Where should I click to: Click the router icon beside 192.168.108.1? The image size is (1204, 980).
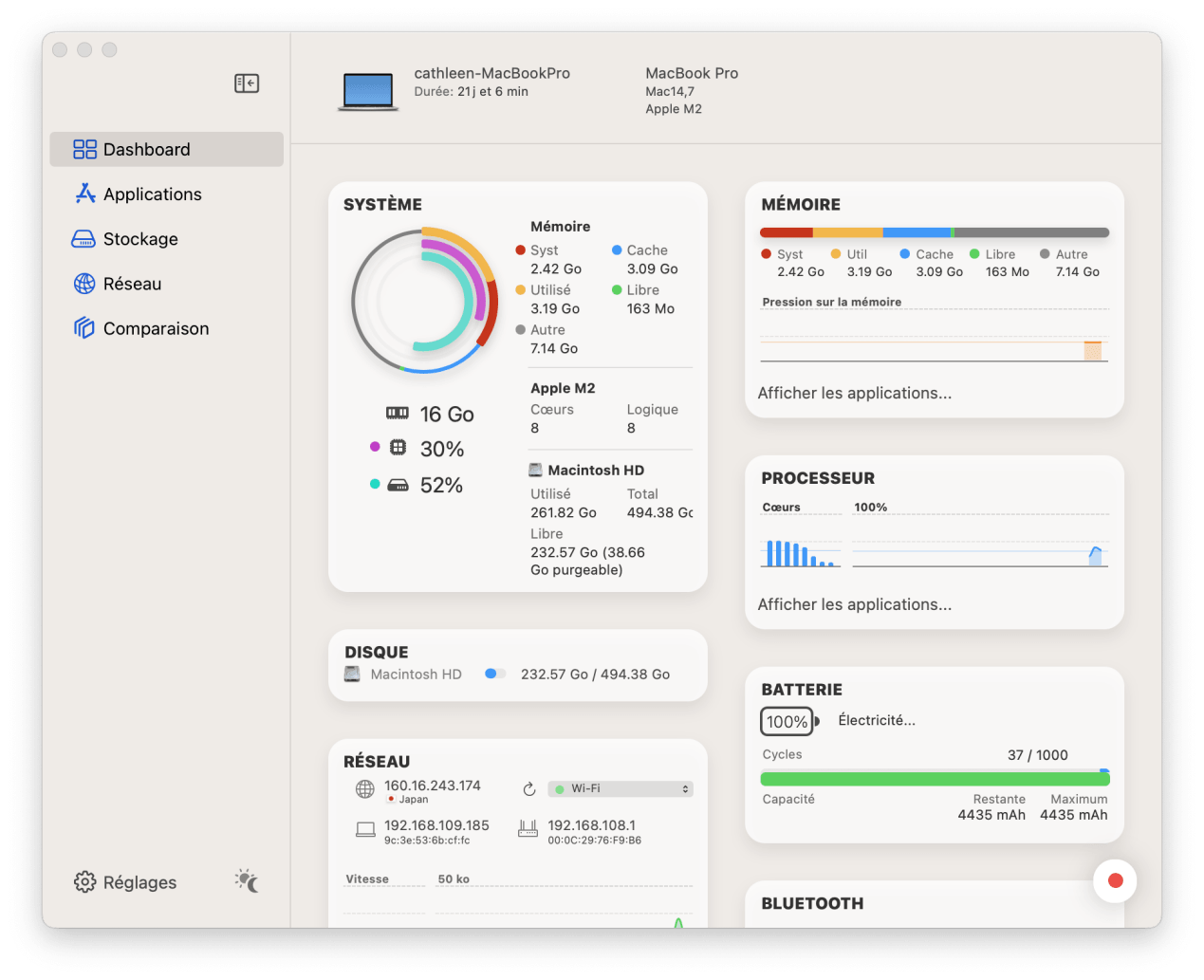pos(528,829)
